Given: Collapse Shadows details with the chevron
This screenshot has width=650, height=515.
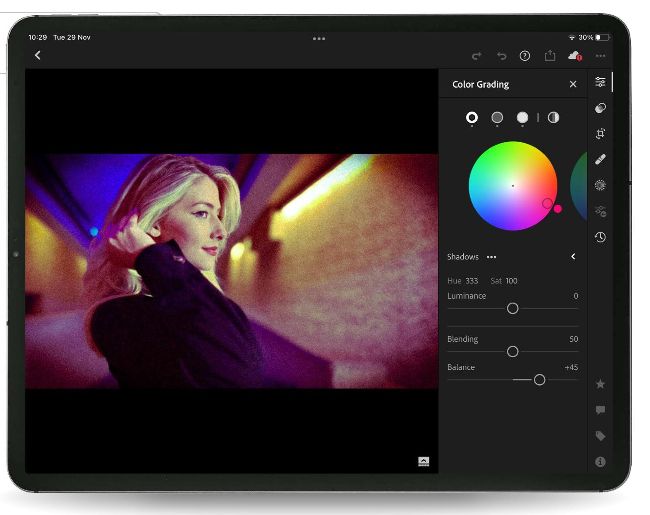Looking at the screenshot, I should coord(573,257).
